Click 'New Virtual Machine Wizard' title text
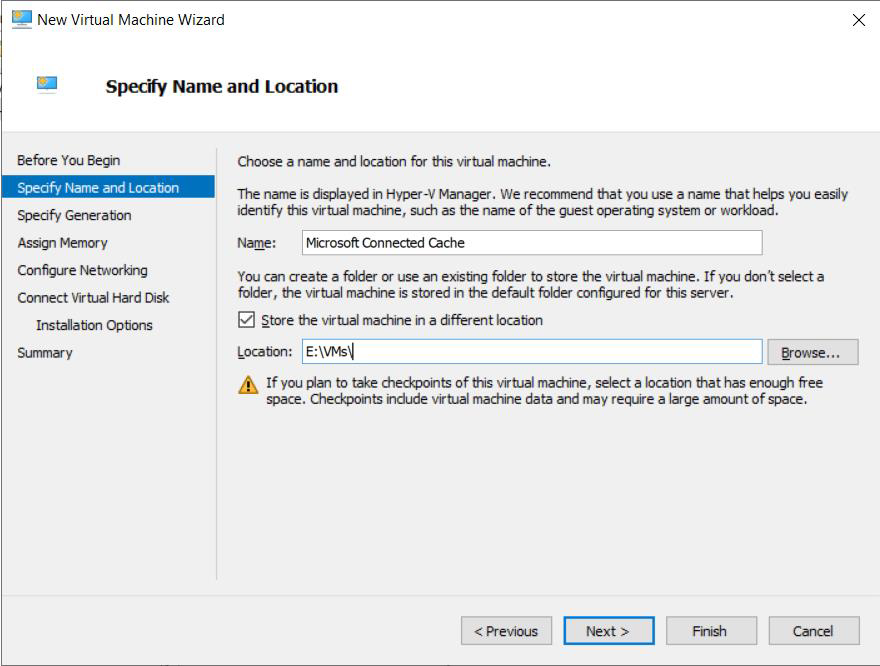Image resolution: width=880 pixels, height=666 pixels. point(131,20)
